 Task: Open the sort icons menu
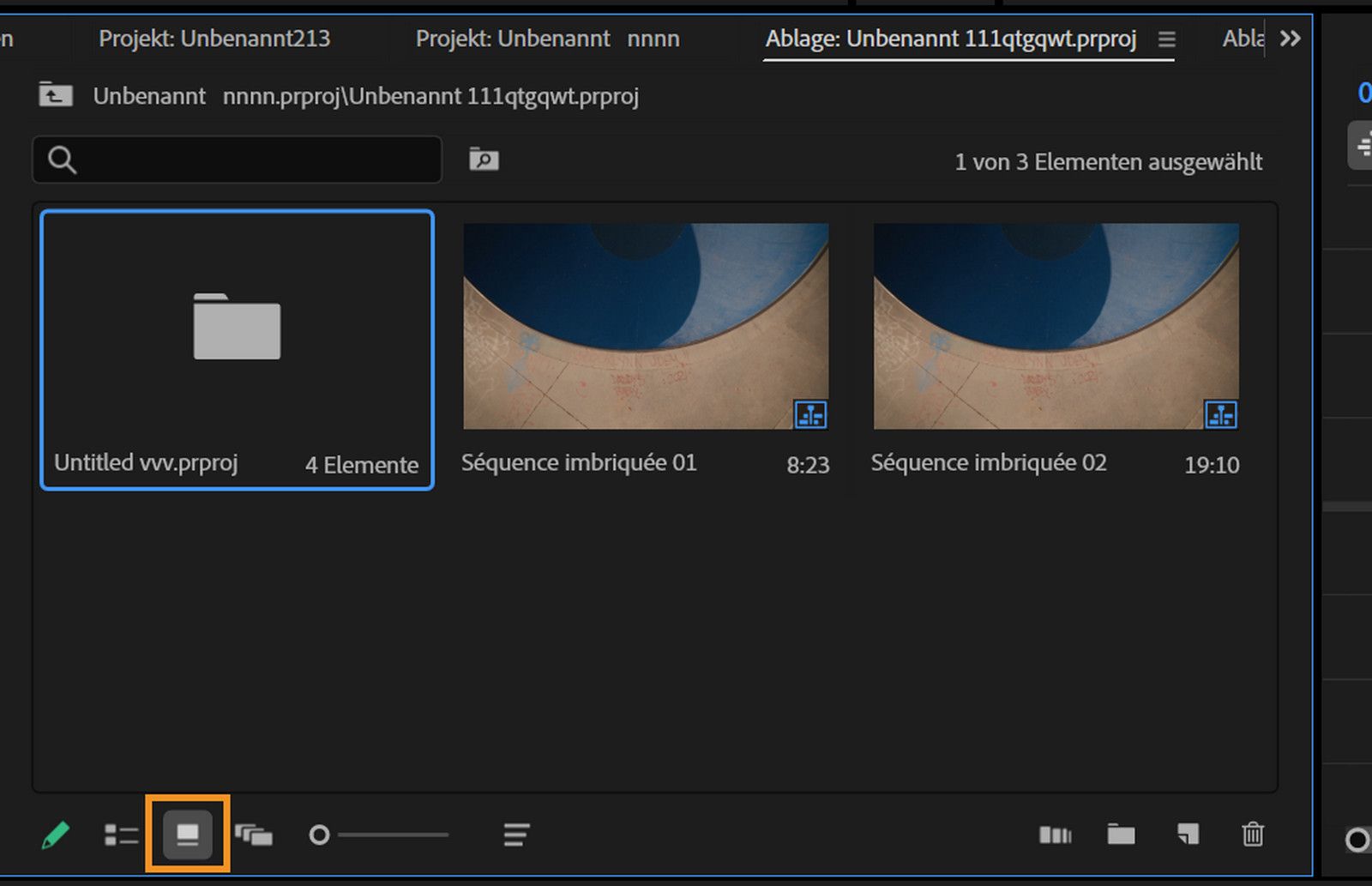(516, 835)
